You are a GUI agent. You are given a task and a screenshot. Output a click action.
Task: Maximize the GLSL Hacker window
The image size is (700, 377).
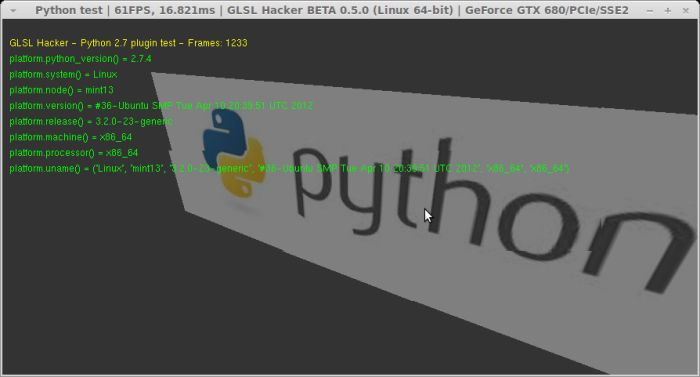tap(668, 10)
